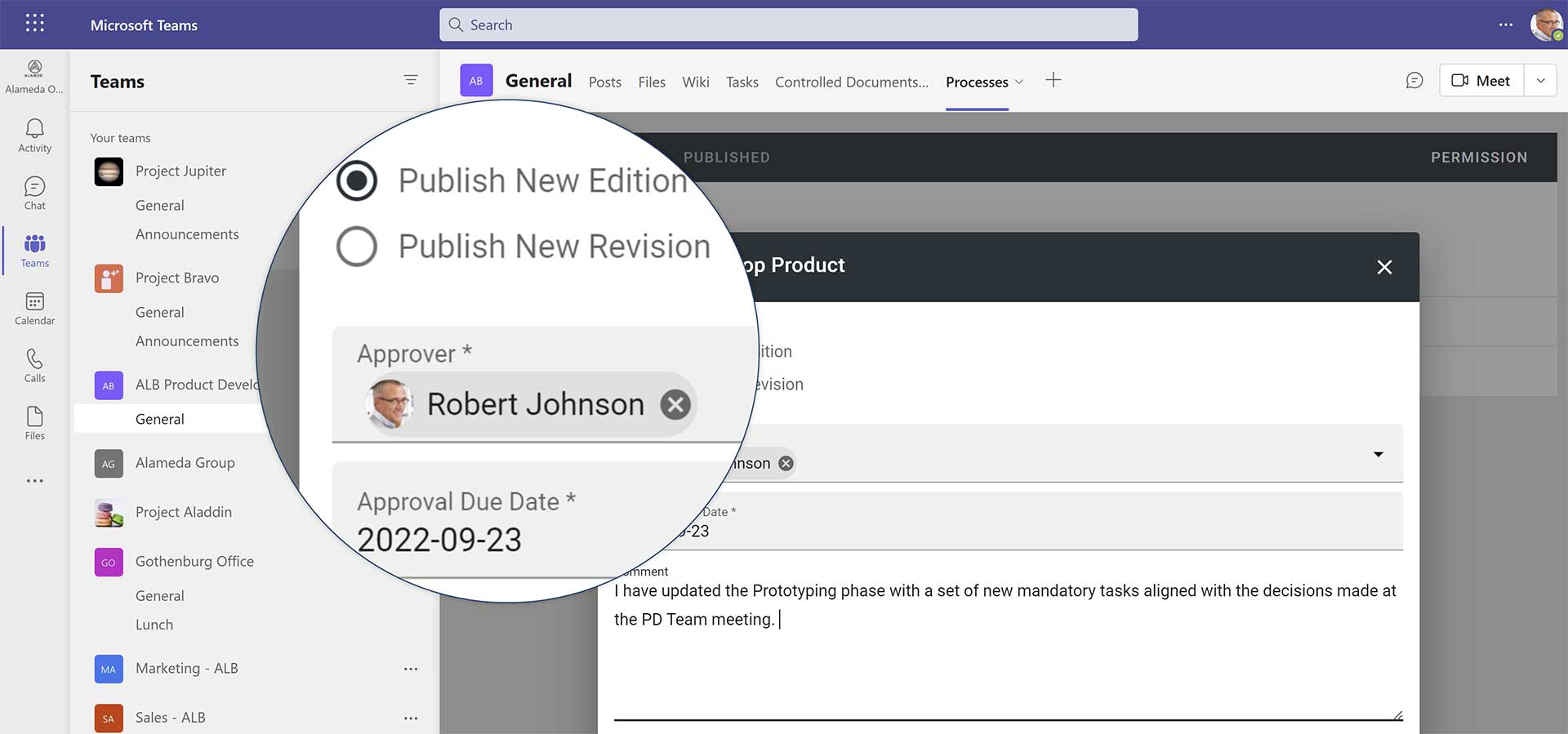Screen dimensions: 1568x734
Task: Remove approver chip in dialog field
Action: [x=786, y=463]
